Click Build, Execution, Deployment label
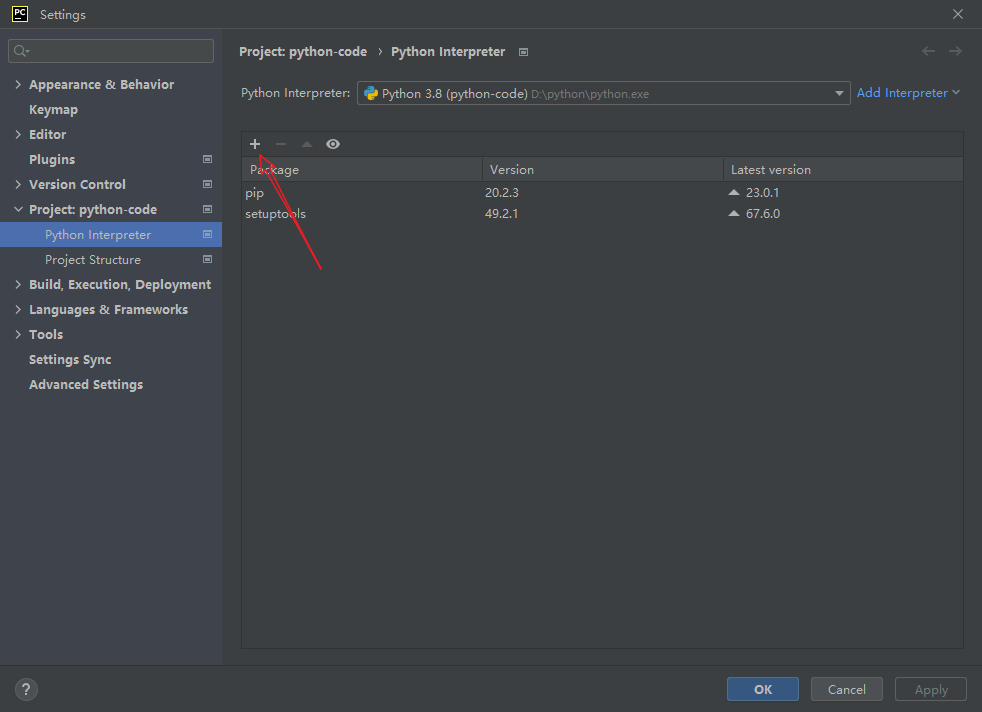The image size is (982, 712). [120, 285]
